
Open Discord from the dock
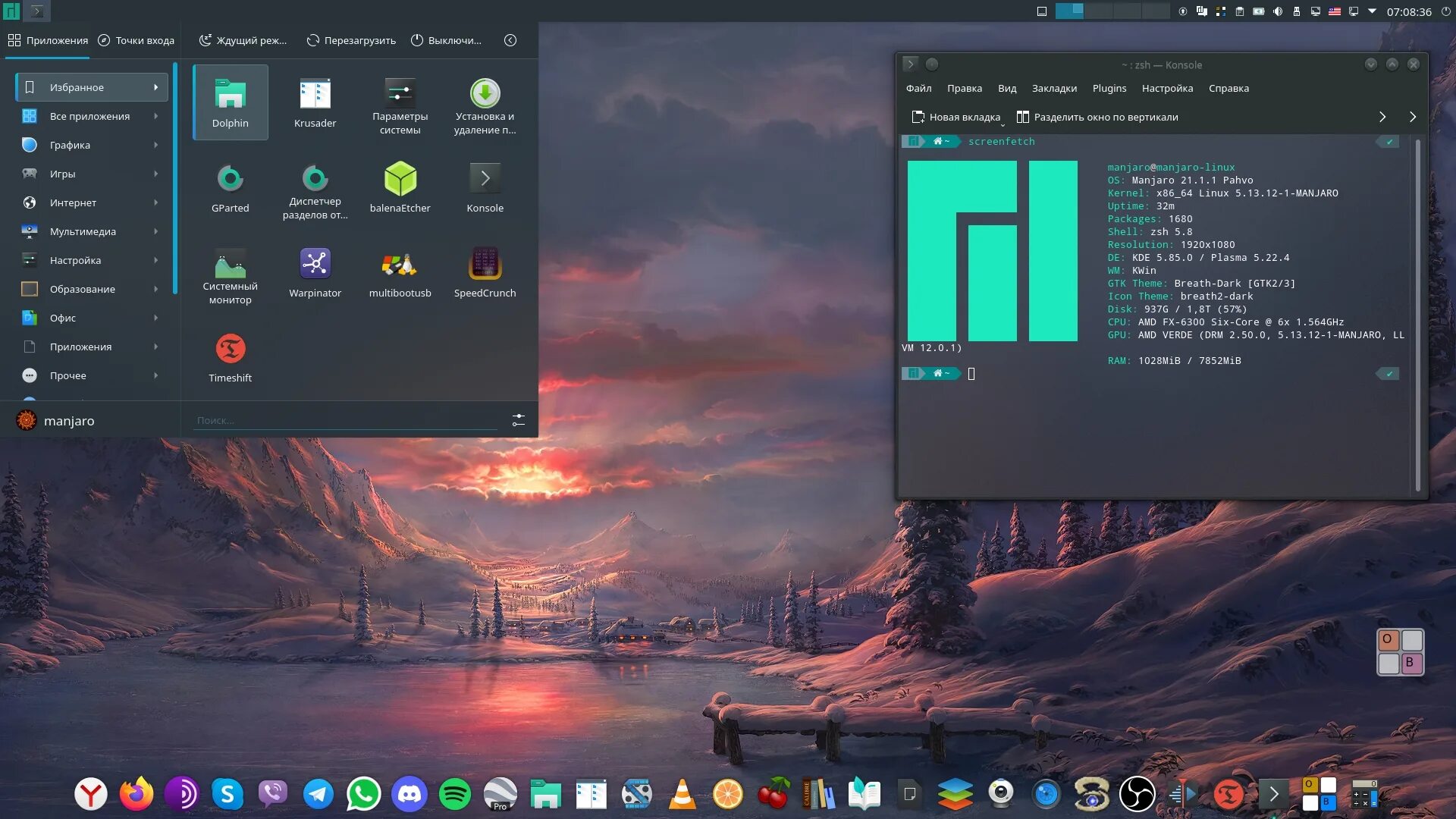[x=409, y=794]
